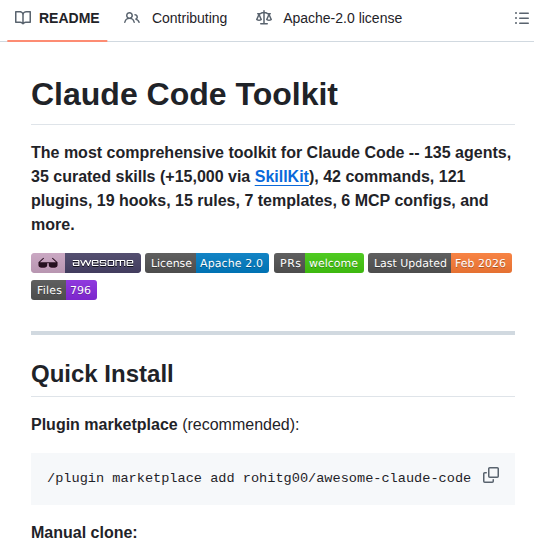Switch to the Contributing tab
This screenshot has width=534, height=543.
point(176,18)
